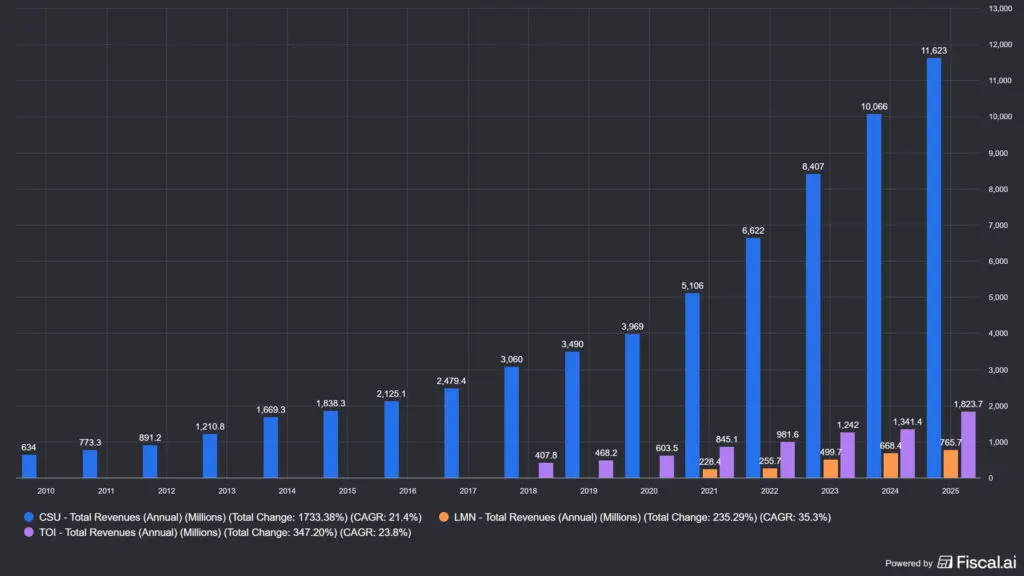
Task: Click the Powered by text
Action: [908, 563]
